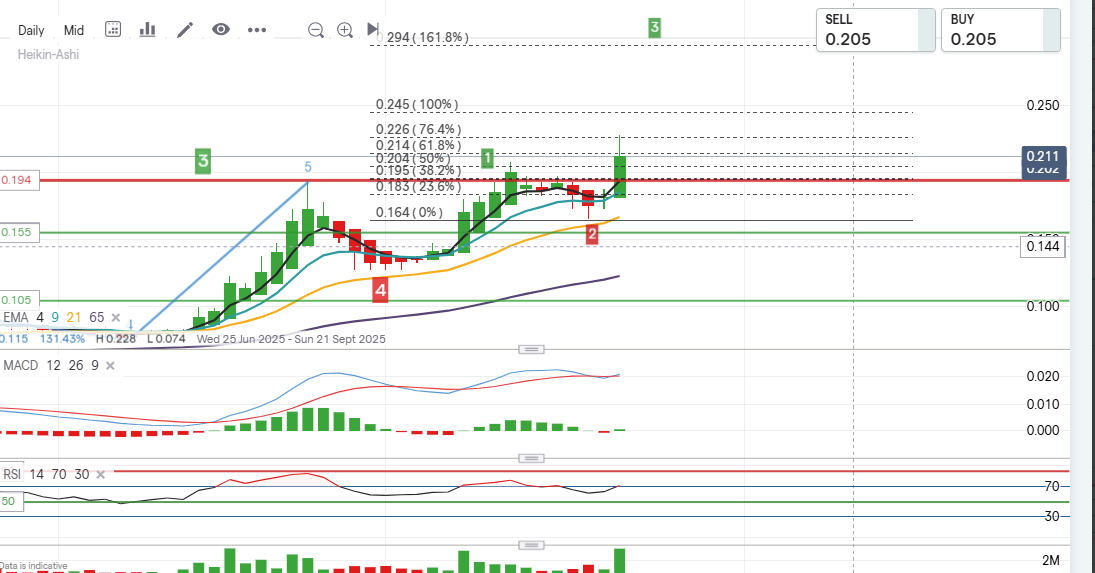Zoom in the chart with plus magnifier
1095x573 pixels.
click(345, 30)
